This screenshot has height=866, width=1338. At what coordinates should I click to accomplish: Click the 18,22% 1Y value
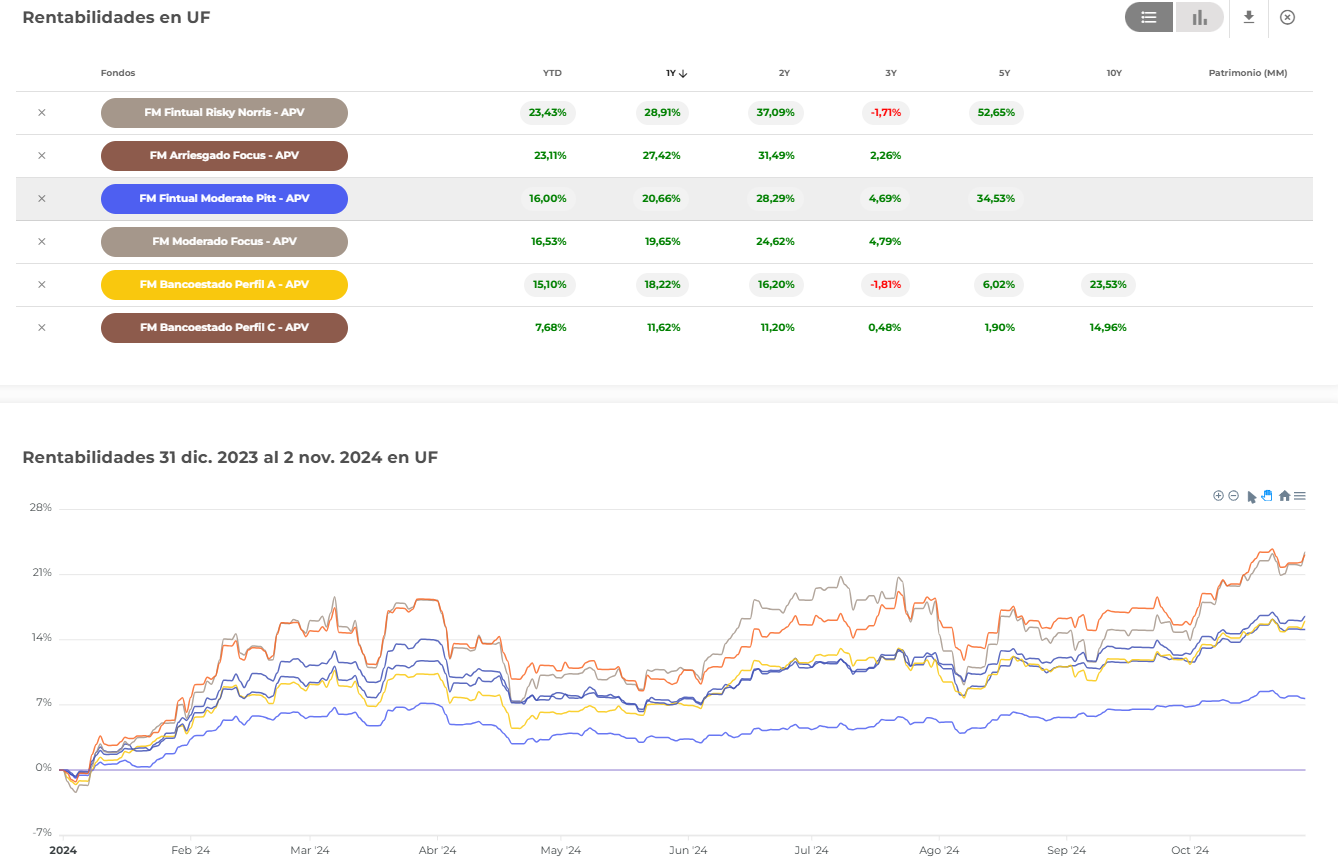point(662,285)
